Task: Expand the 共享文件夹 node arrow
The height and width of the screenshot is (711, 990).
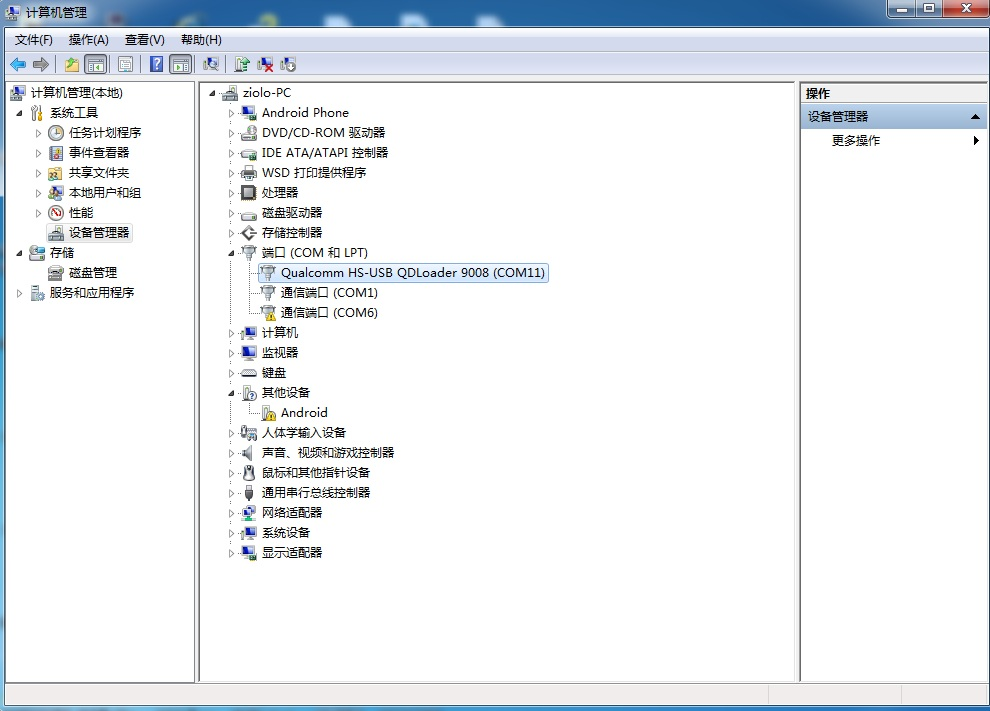Action: coord(38,174)
